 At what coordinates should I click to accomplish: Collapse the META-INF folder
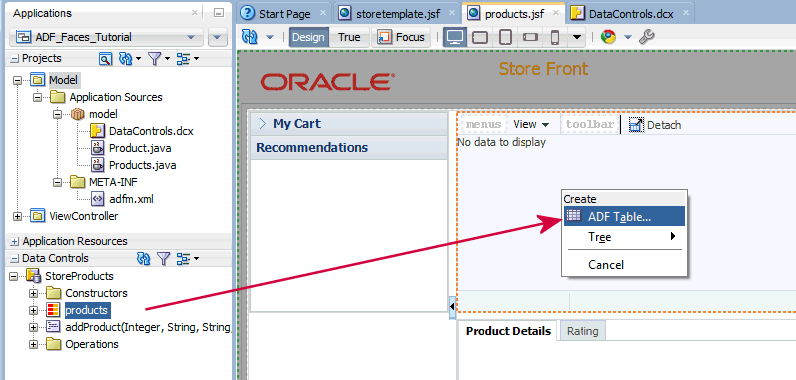(57, 182)
